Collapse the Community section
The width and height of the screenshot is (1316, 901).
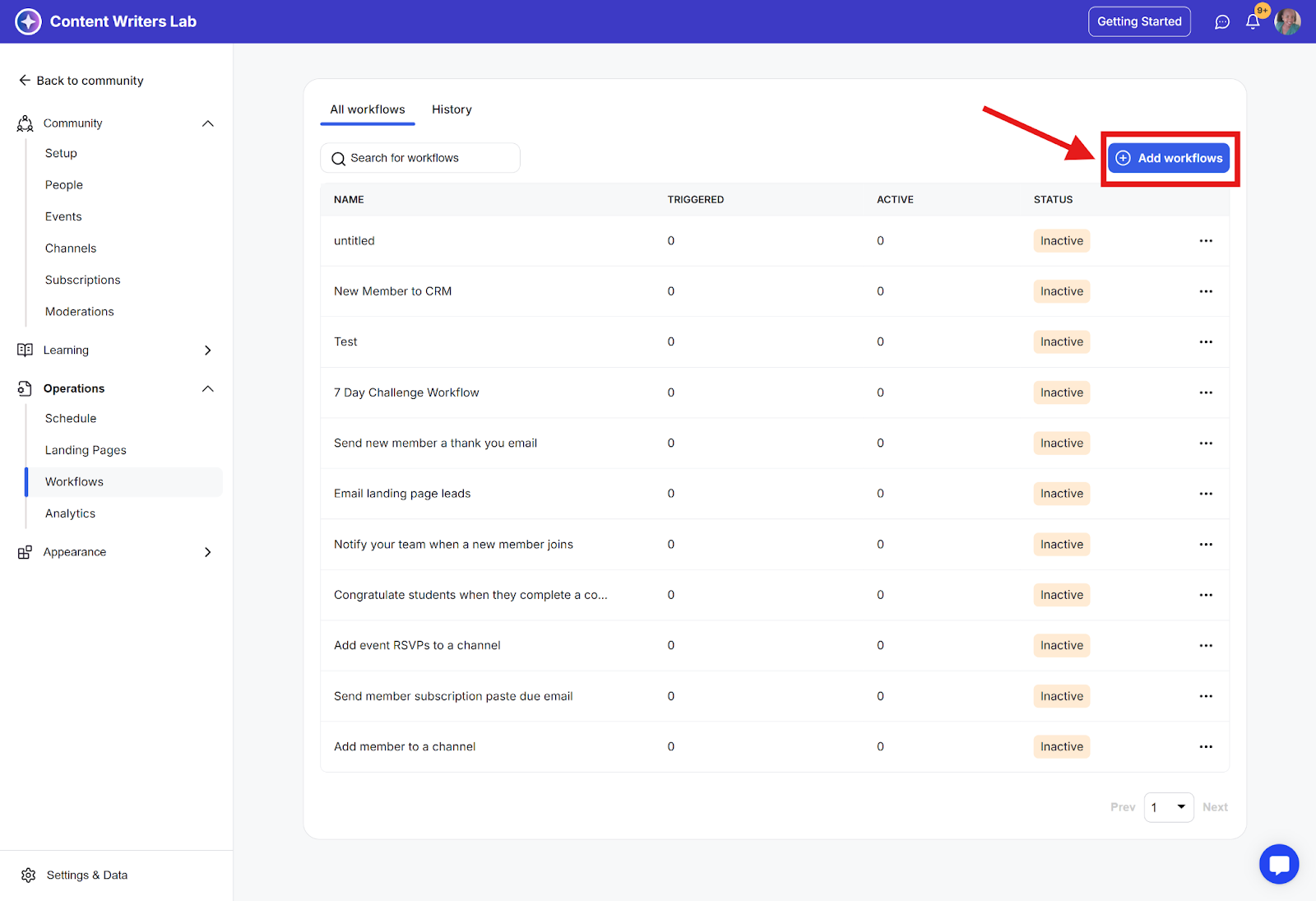click(x=208, y=123)
